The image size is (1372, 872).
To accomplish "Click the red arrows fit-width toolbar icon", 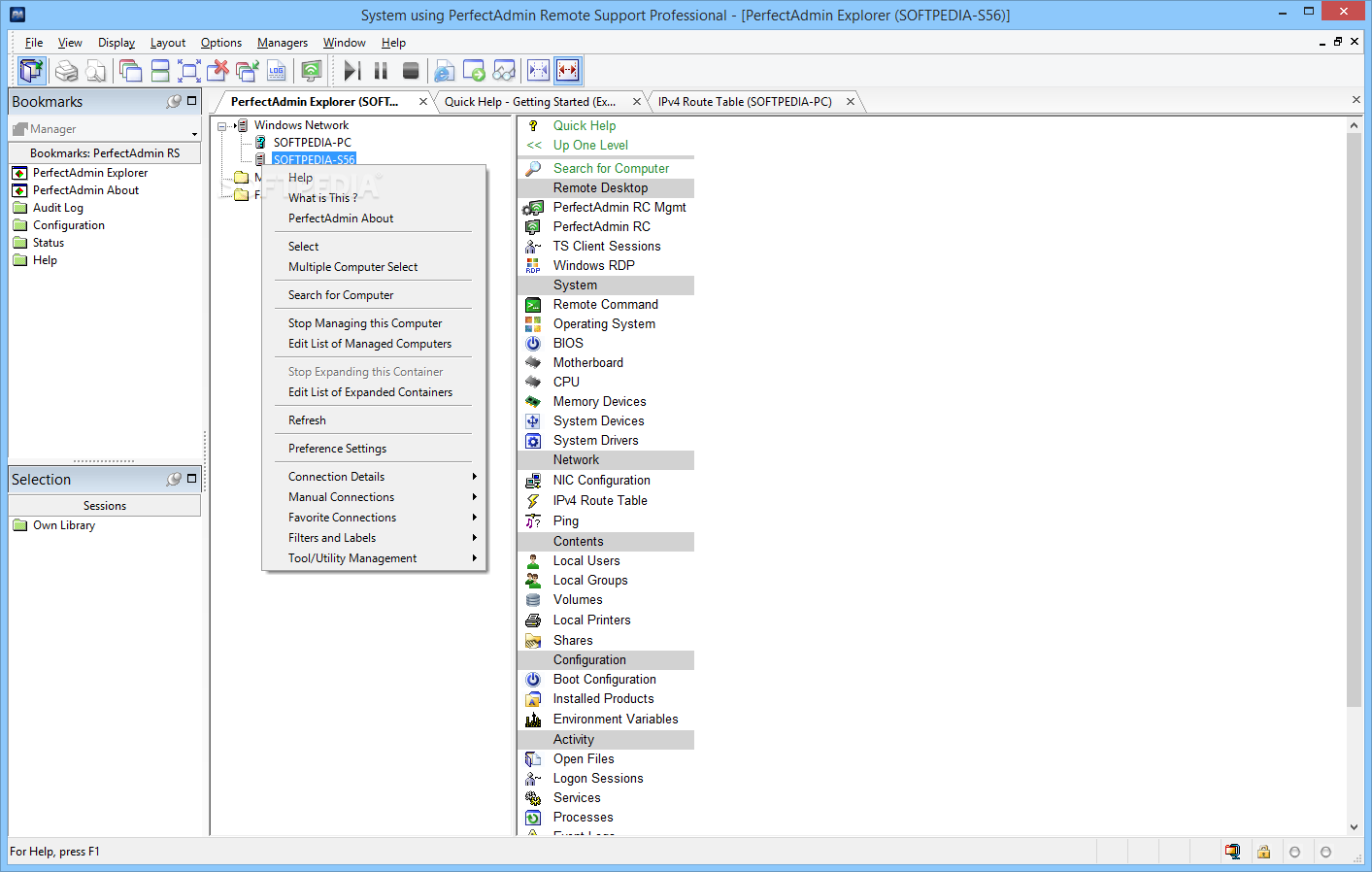I will click(568, 71).
